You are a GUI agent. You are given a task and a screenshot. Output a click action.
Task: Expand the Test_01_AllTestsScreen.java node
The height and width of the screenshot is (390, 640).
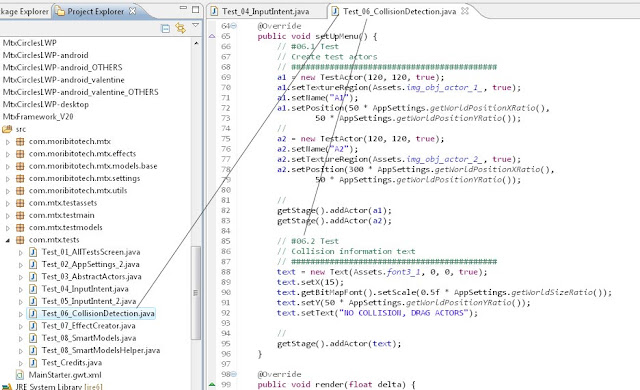coord(21,253)
